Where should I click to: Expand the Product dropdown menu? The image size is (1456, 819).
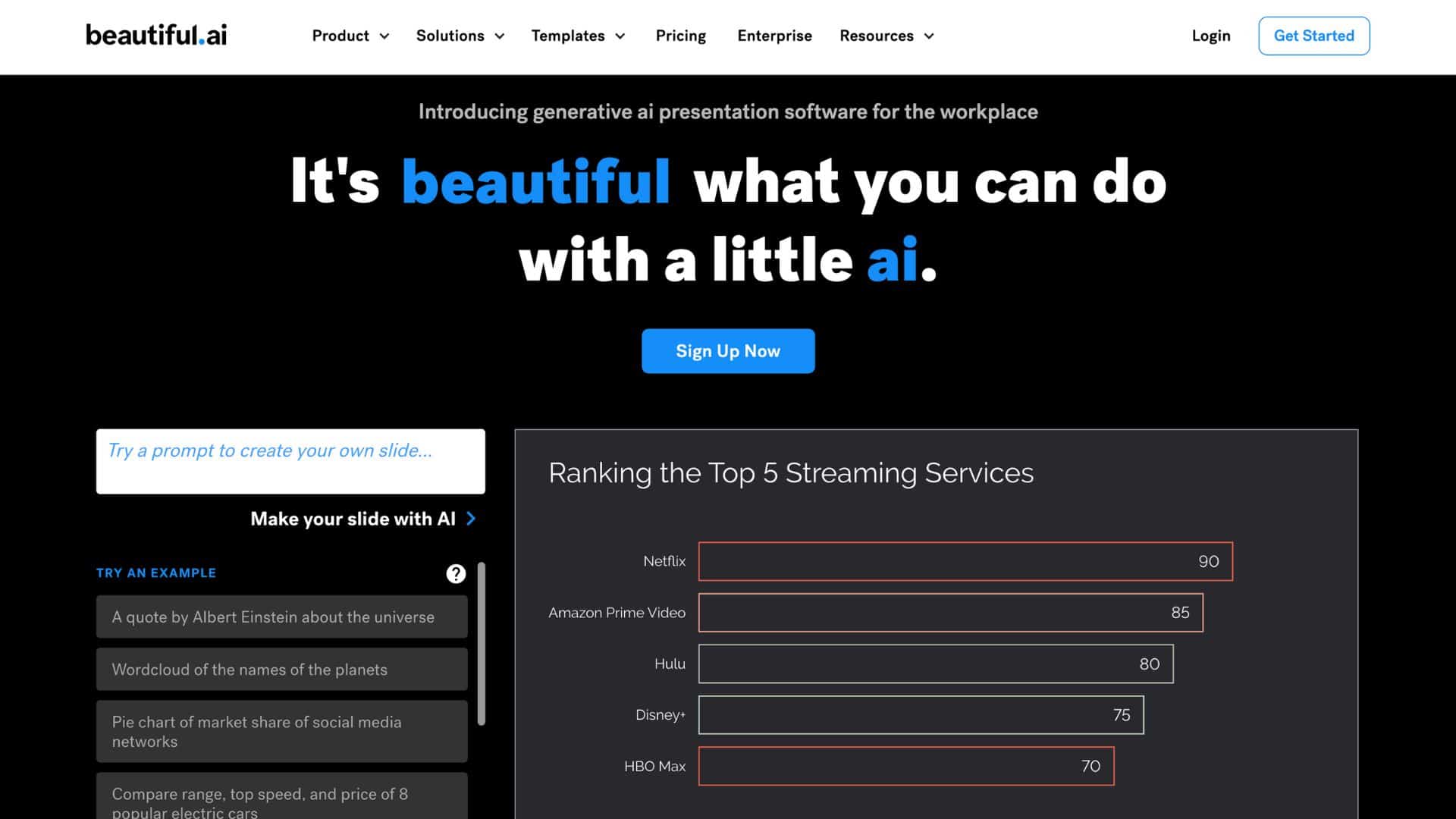click(x=350, y=36)
